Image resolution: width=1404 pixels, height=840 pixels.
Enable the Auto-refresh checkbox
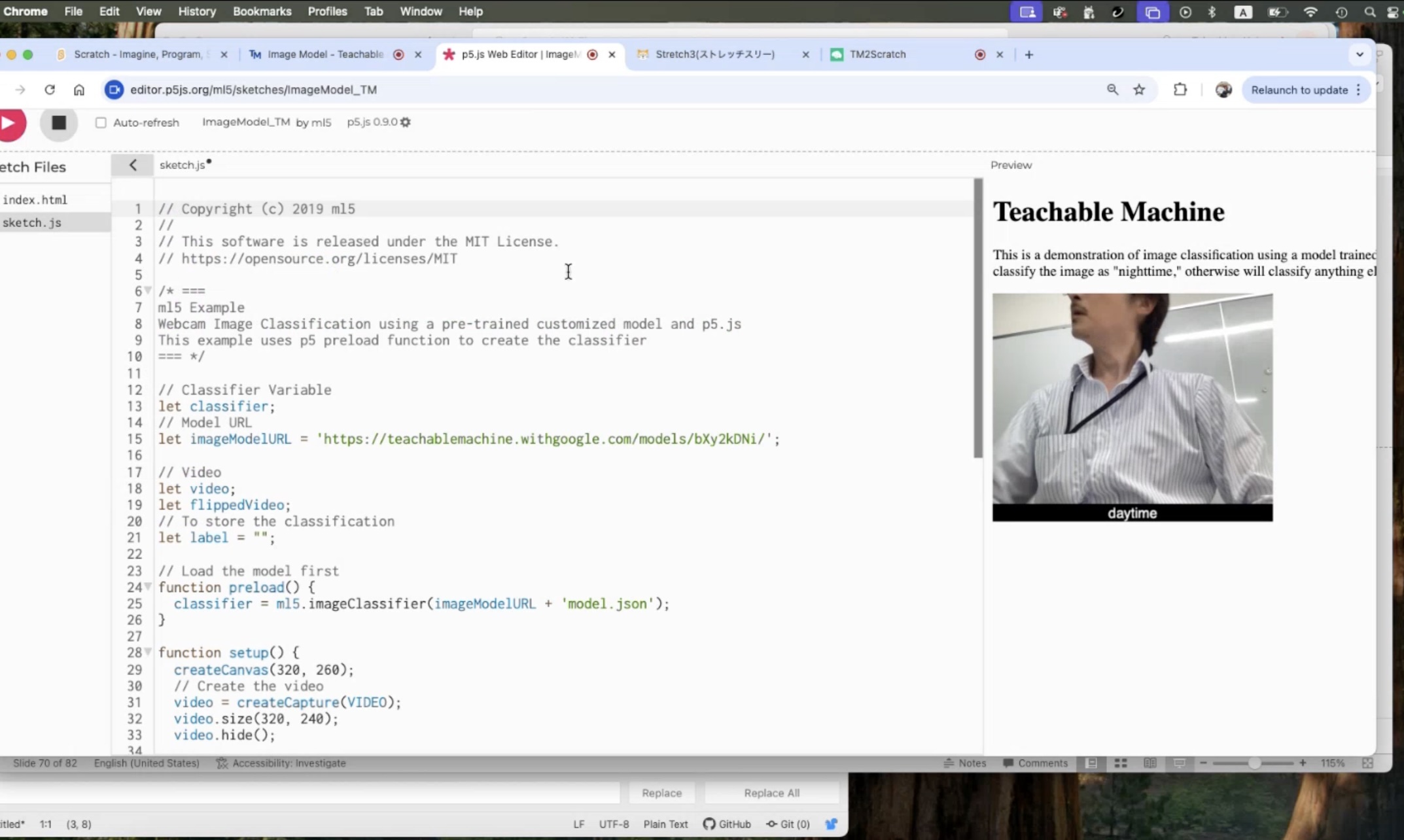[x=101, y=122]
